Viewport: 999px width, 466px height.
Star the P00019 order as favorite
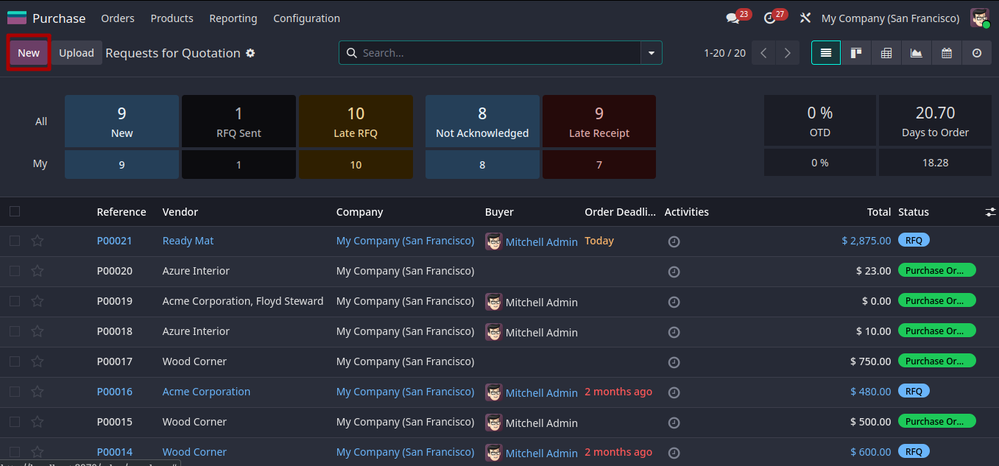click(x=38, y=301)
